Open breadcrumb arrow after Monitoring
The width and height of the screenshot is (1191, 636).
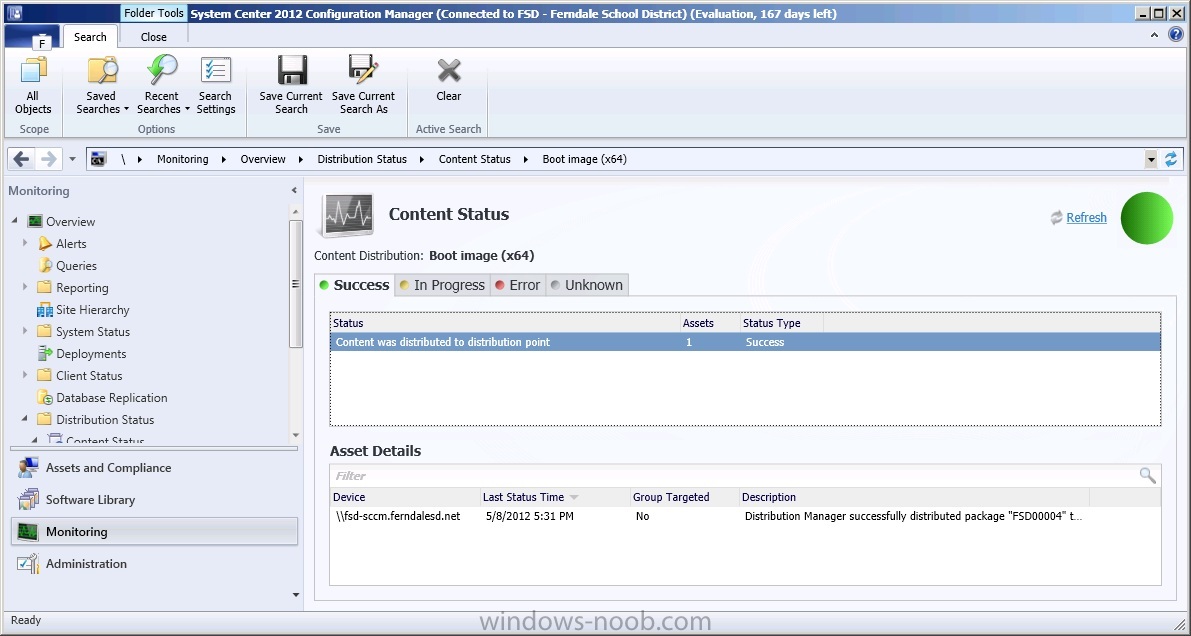point(224,160)
